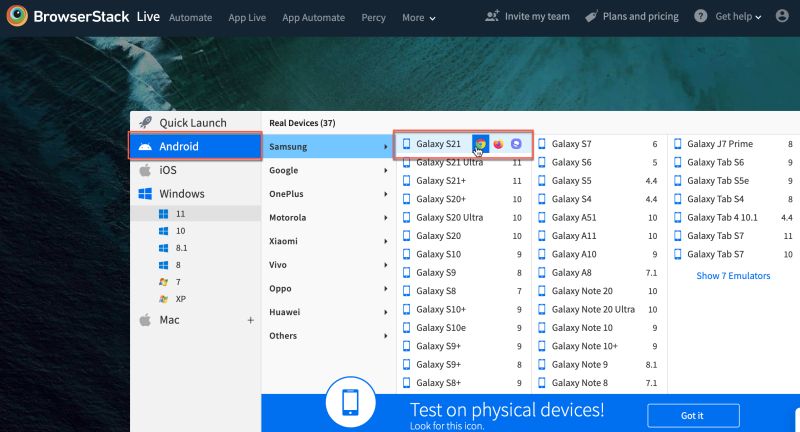Select the Live product tab
The image size is (800, 432).
click(148, 17)
